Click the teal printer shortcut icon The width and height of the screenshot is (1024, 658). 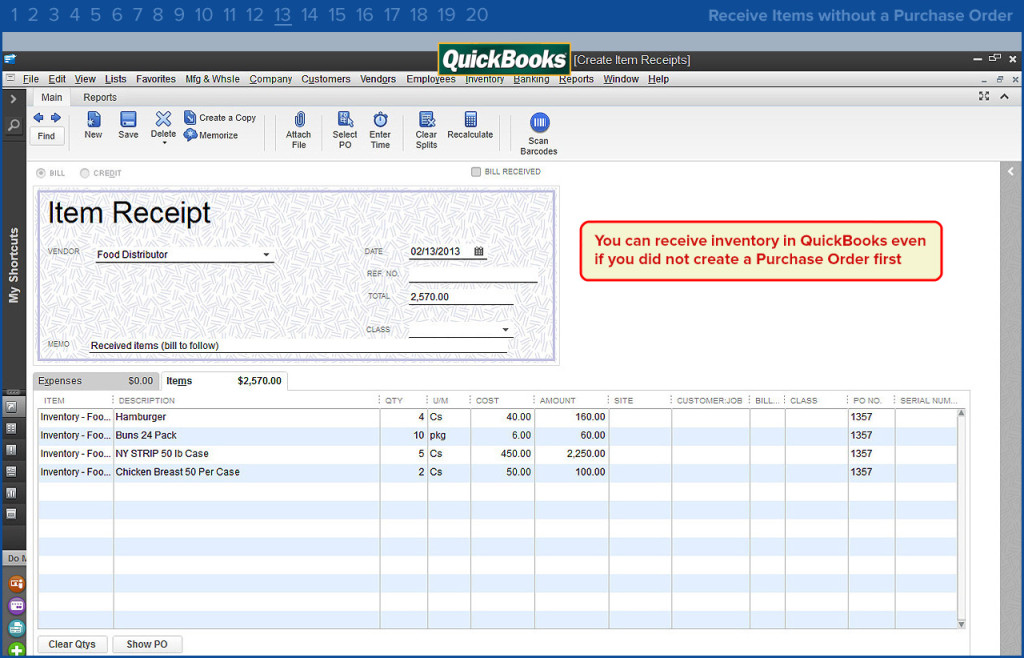click(x=16, y=629)
